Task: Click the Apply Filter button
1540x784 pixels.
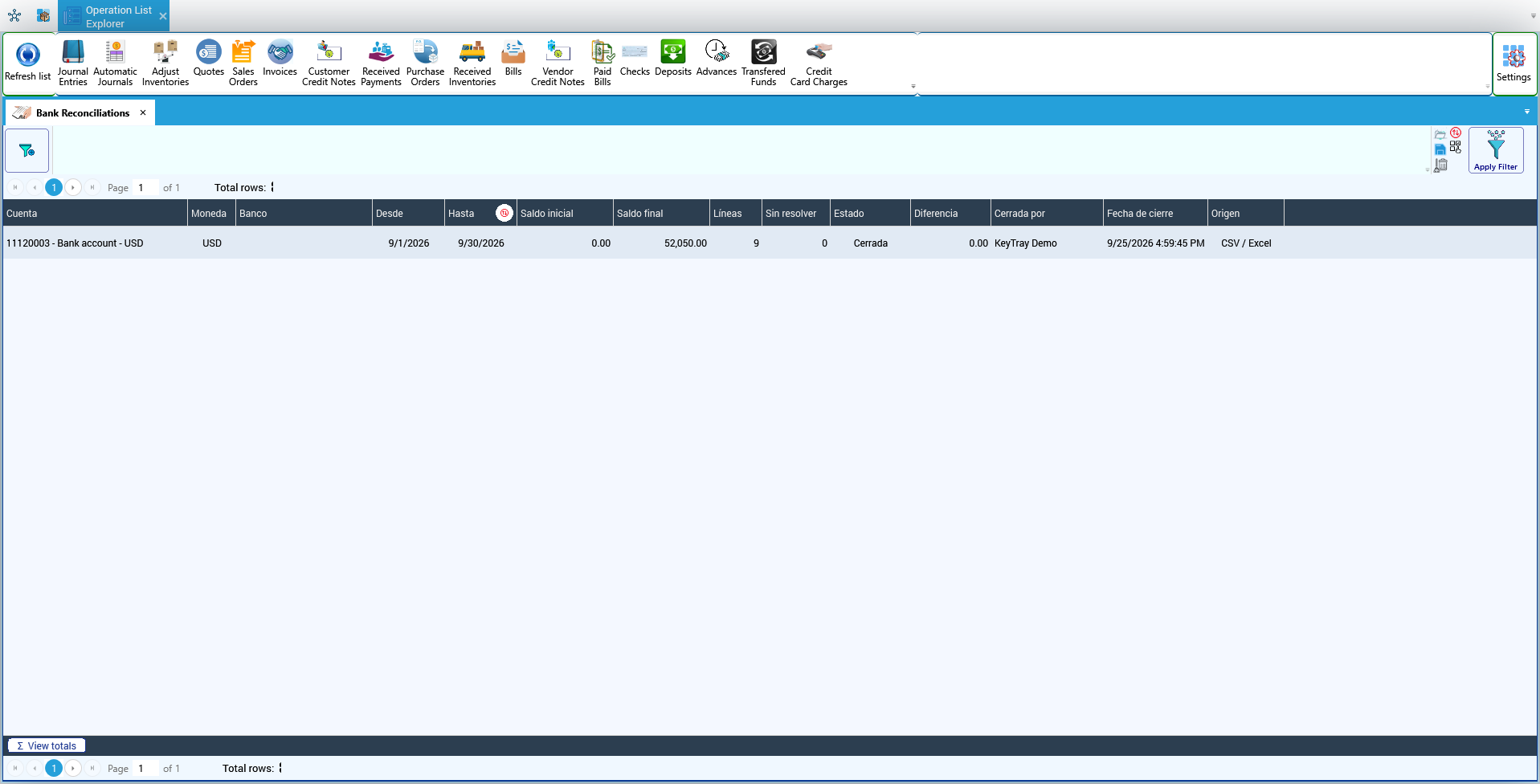Action: pos(1496,150)
